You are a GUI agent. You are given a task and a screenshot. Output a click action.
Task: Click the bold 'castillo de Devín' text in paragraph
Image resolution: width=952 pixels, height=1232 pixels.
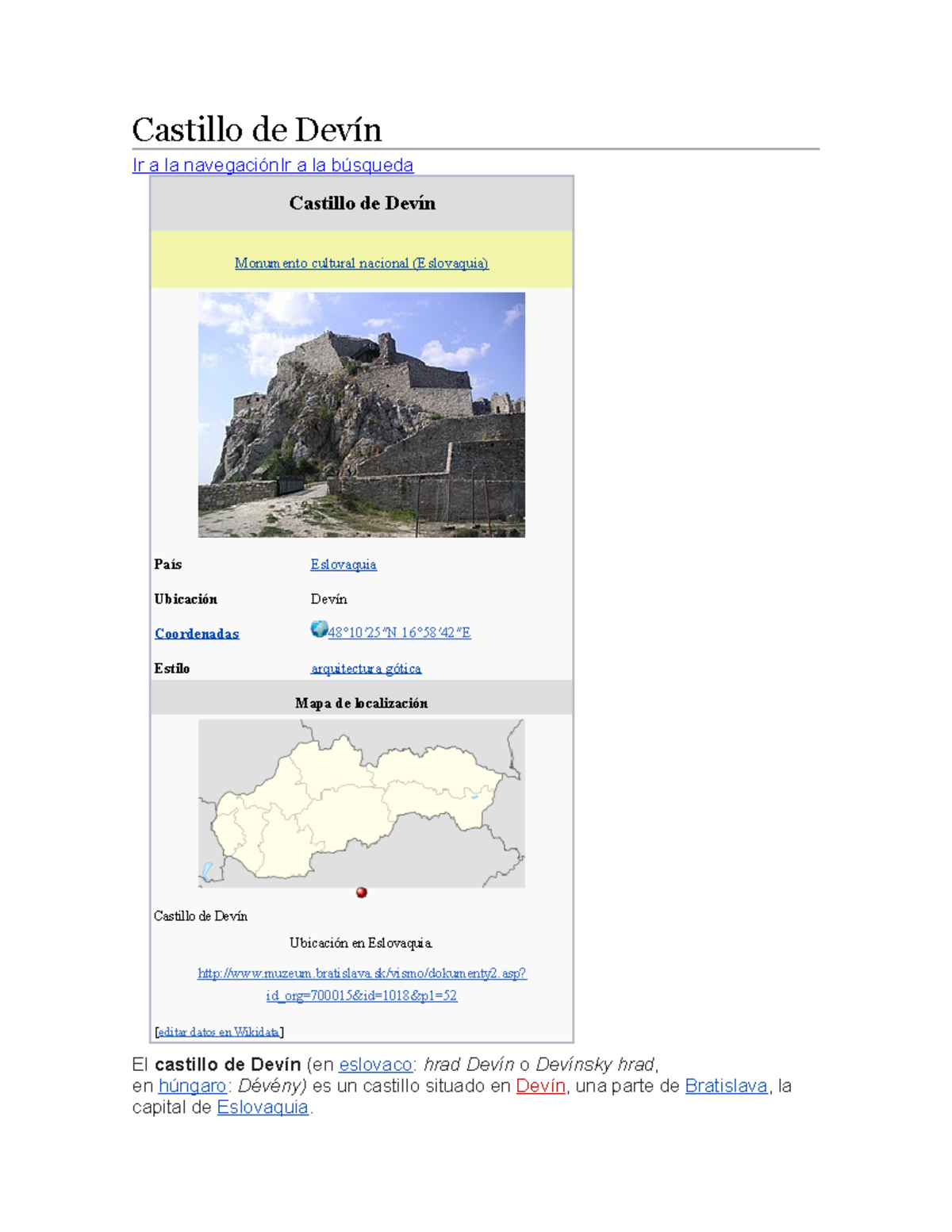click(228, 1065)
